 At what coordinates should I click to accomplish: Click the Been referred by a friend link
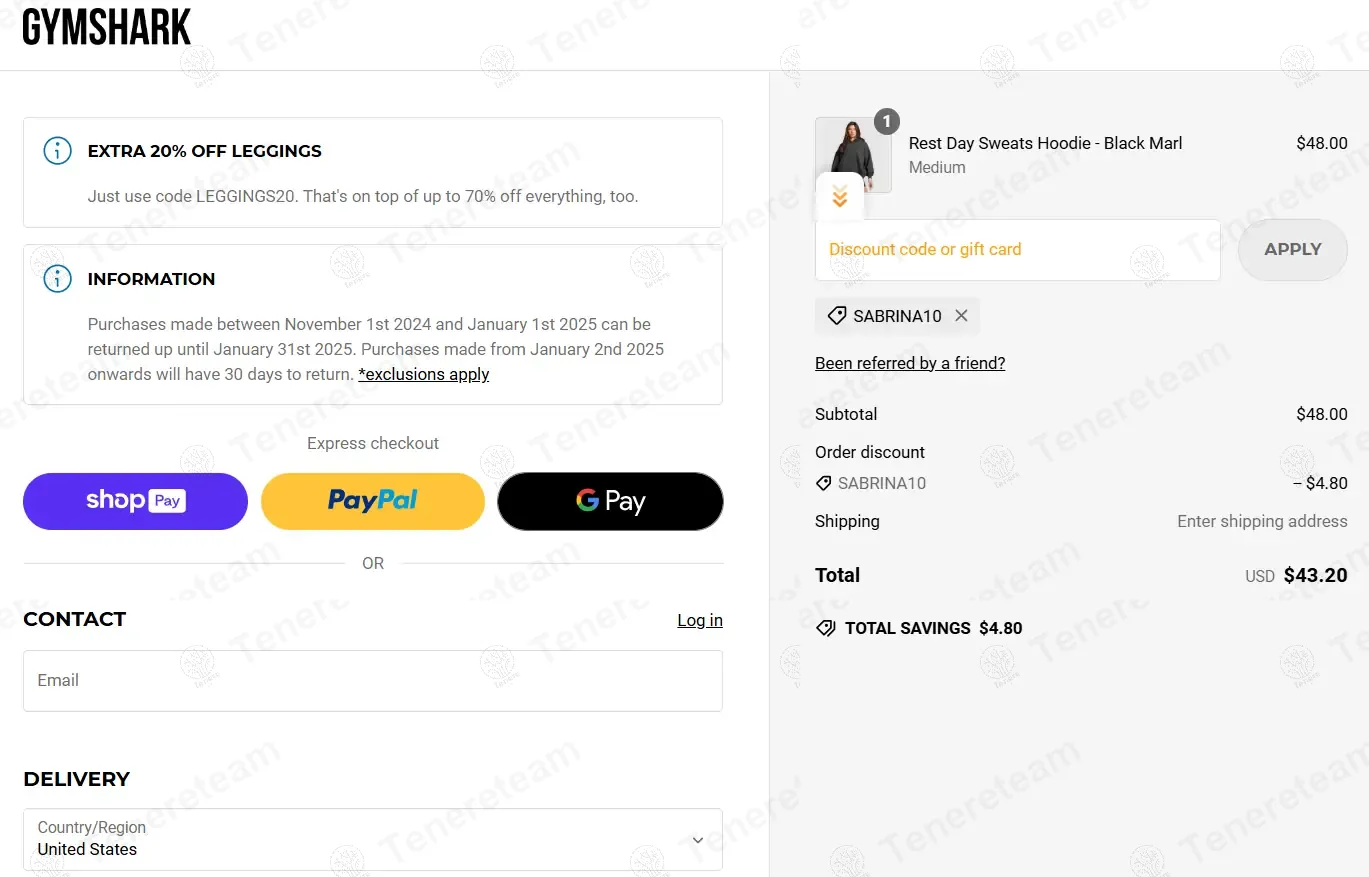coord(910,363)
